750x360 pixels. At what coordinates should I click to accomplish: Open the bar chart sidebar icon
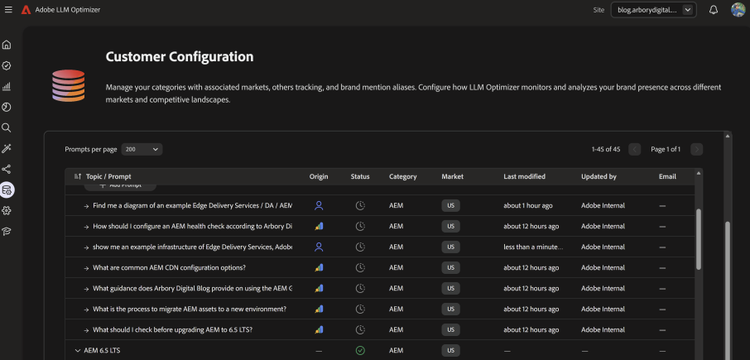tap(7, 87)
